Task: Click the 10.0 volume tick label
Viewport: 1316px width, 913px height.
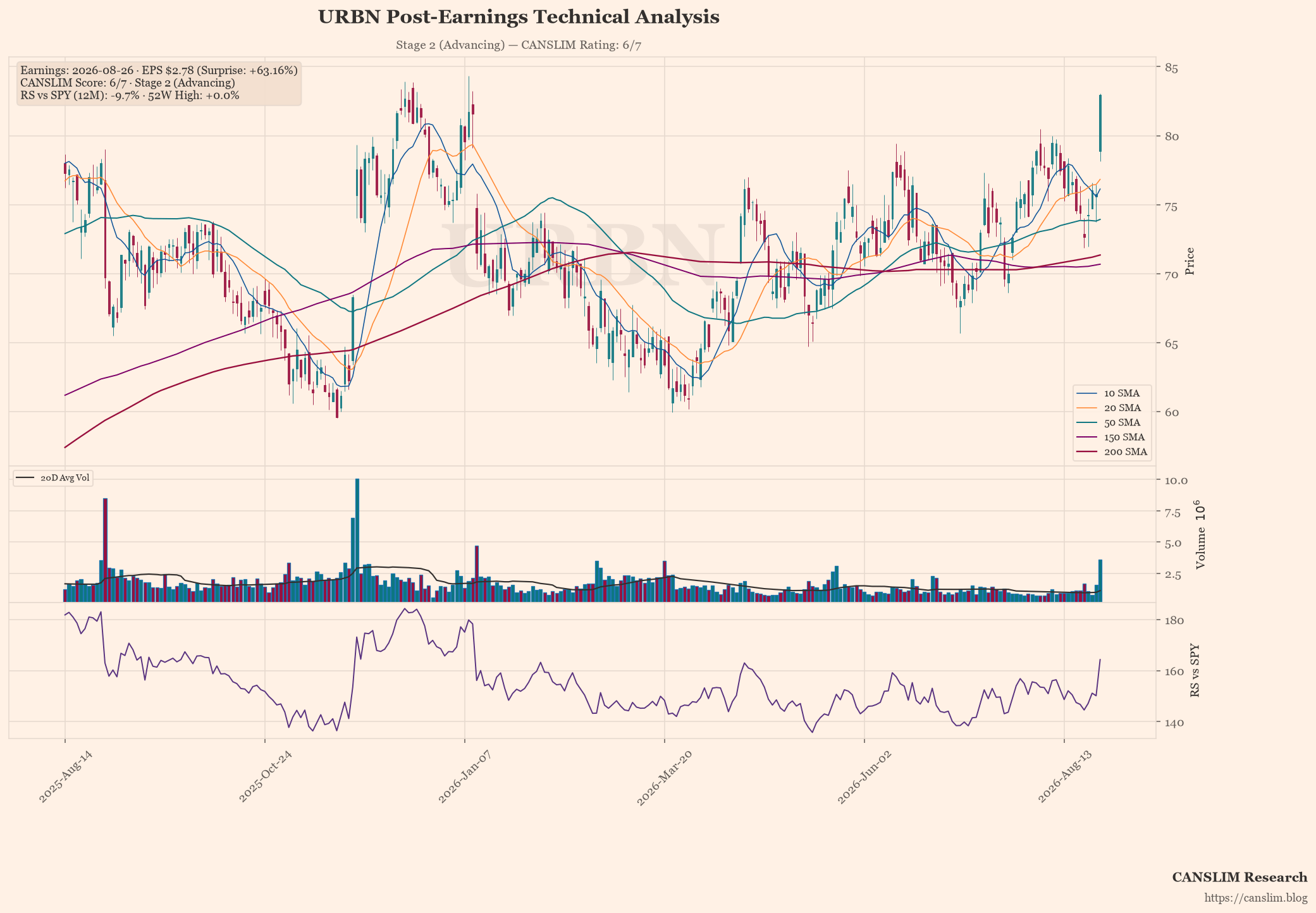Action: click(1175, 481)
